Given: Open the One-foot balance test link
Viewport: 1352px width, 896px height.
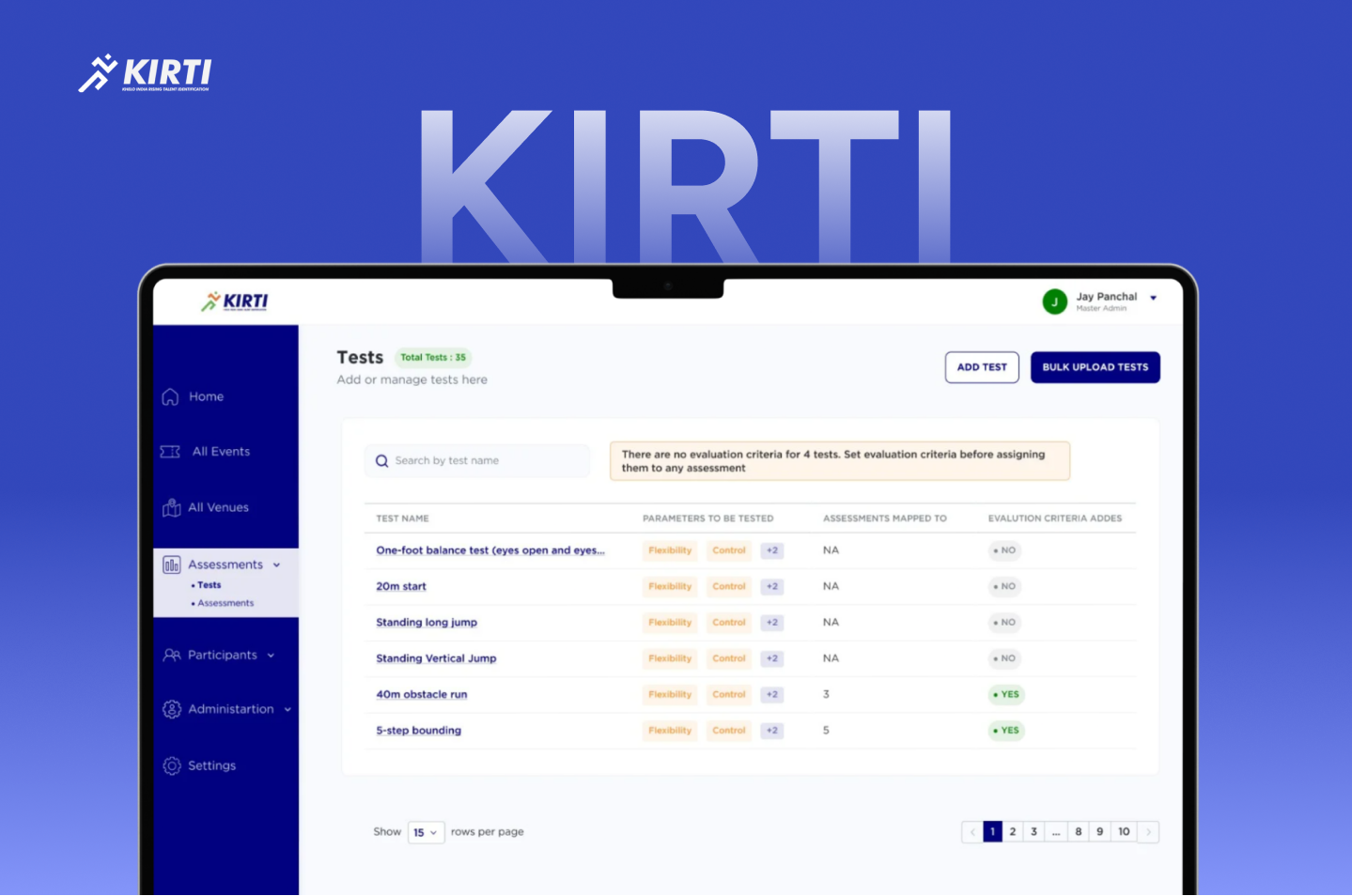Looking at the screenshot, I should [490, 551].
